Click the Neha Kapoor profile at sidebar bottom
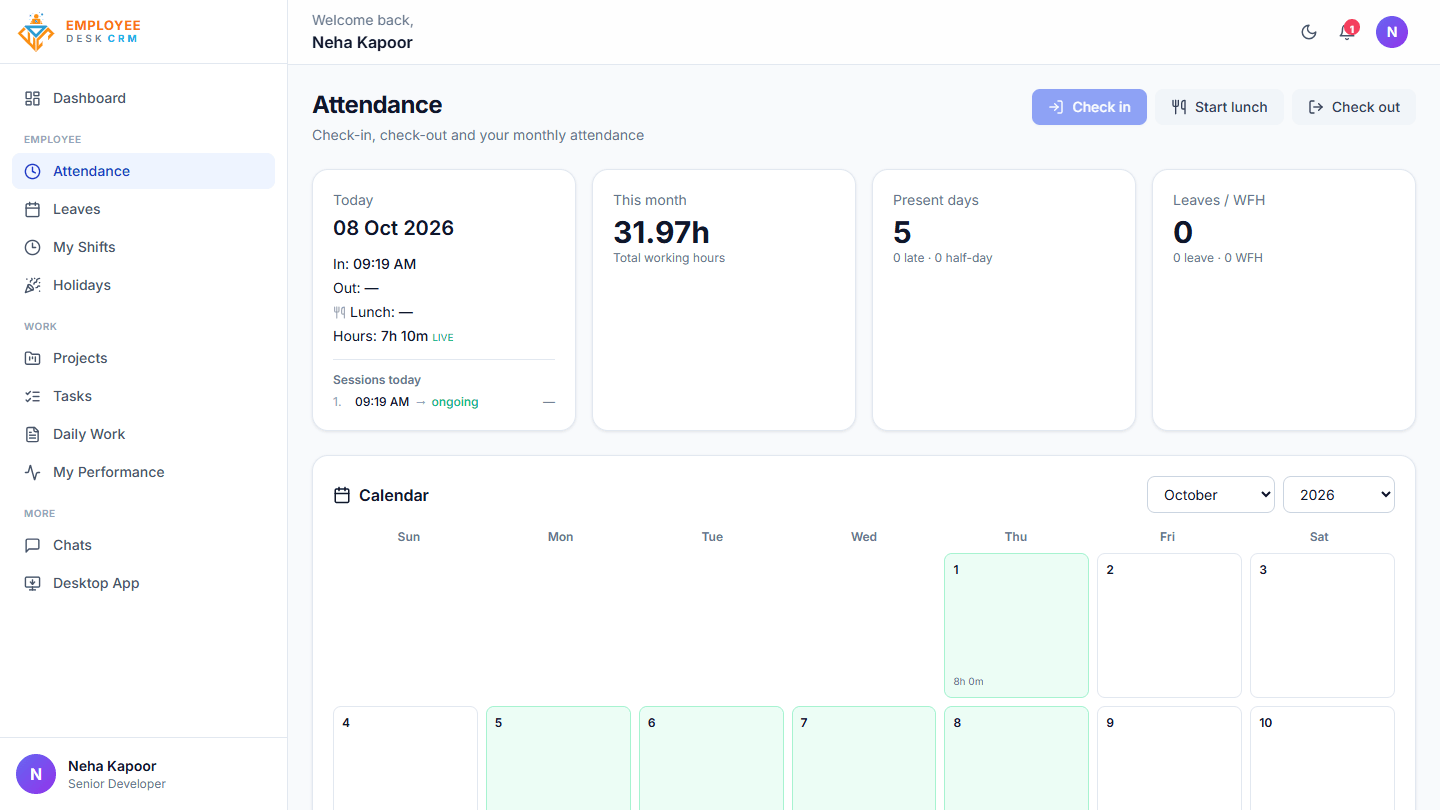Viewport: 1440px width, 810px height. click(143, 774)
